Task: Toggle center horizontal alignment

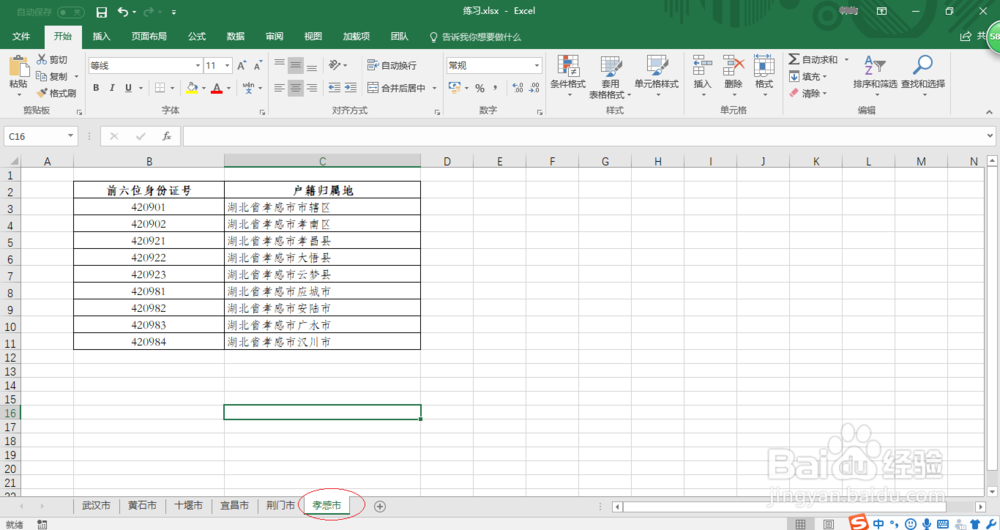Action: point(295,88)
